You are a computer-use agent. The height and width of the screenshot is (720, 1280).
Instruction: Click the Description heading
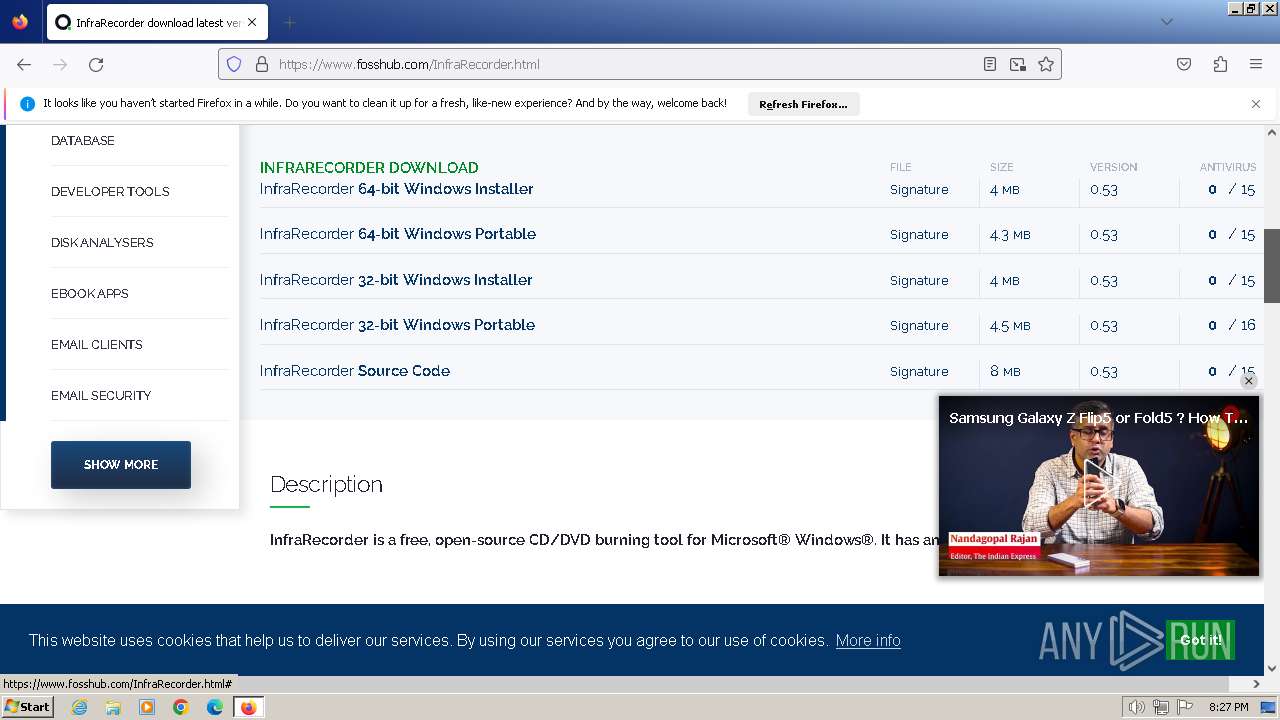pos(326,484)
